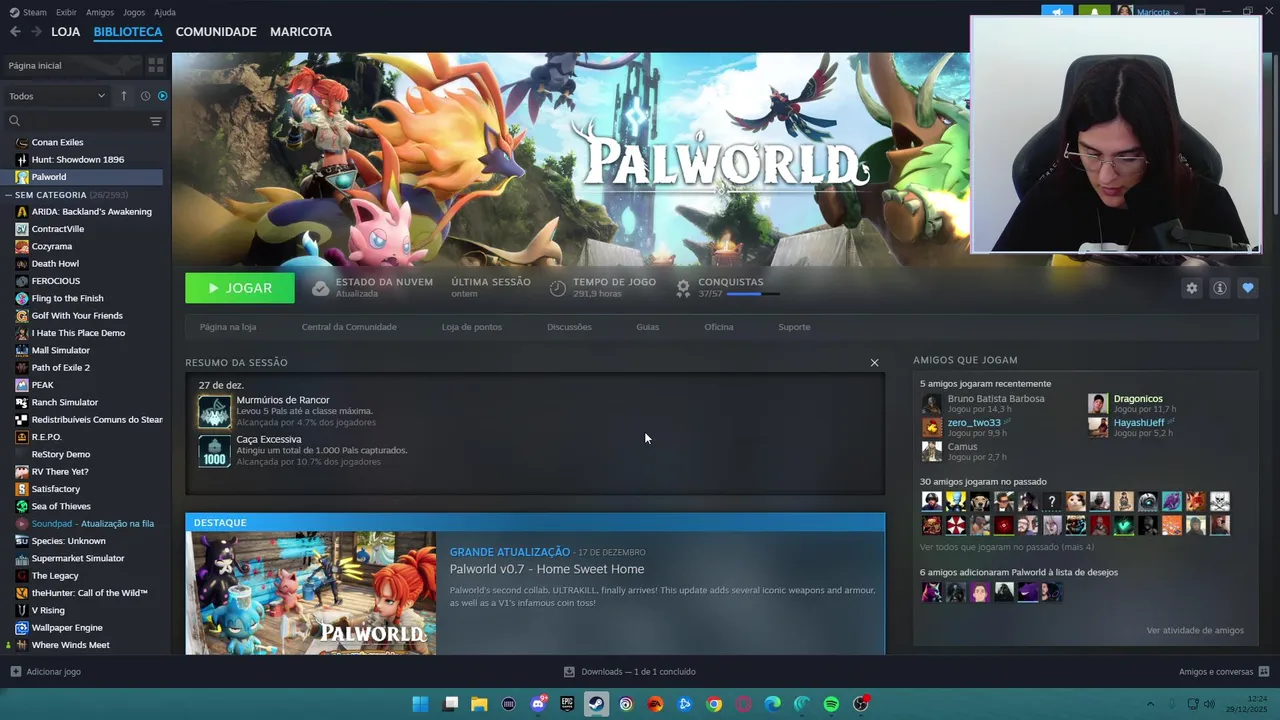Screen dimensions: 1280x720
Task: Click the Murmúrios de Rancor achievement icon
Action: pyautogui.click(x=214, y=412)
